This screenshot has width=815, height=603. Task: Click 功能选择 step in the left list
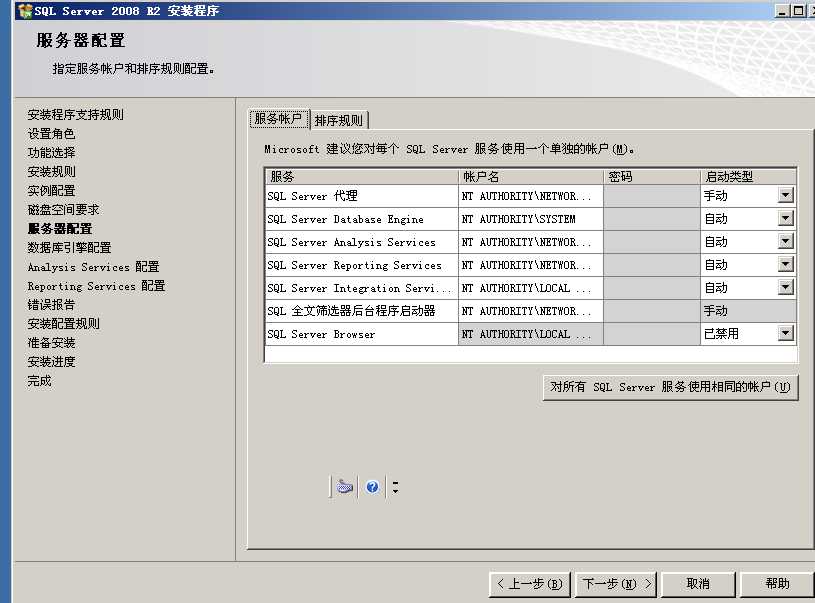(x=51, y=152)
